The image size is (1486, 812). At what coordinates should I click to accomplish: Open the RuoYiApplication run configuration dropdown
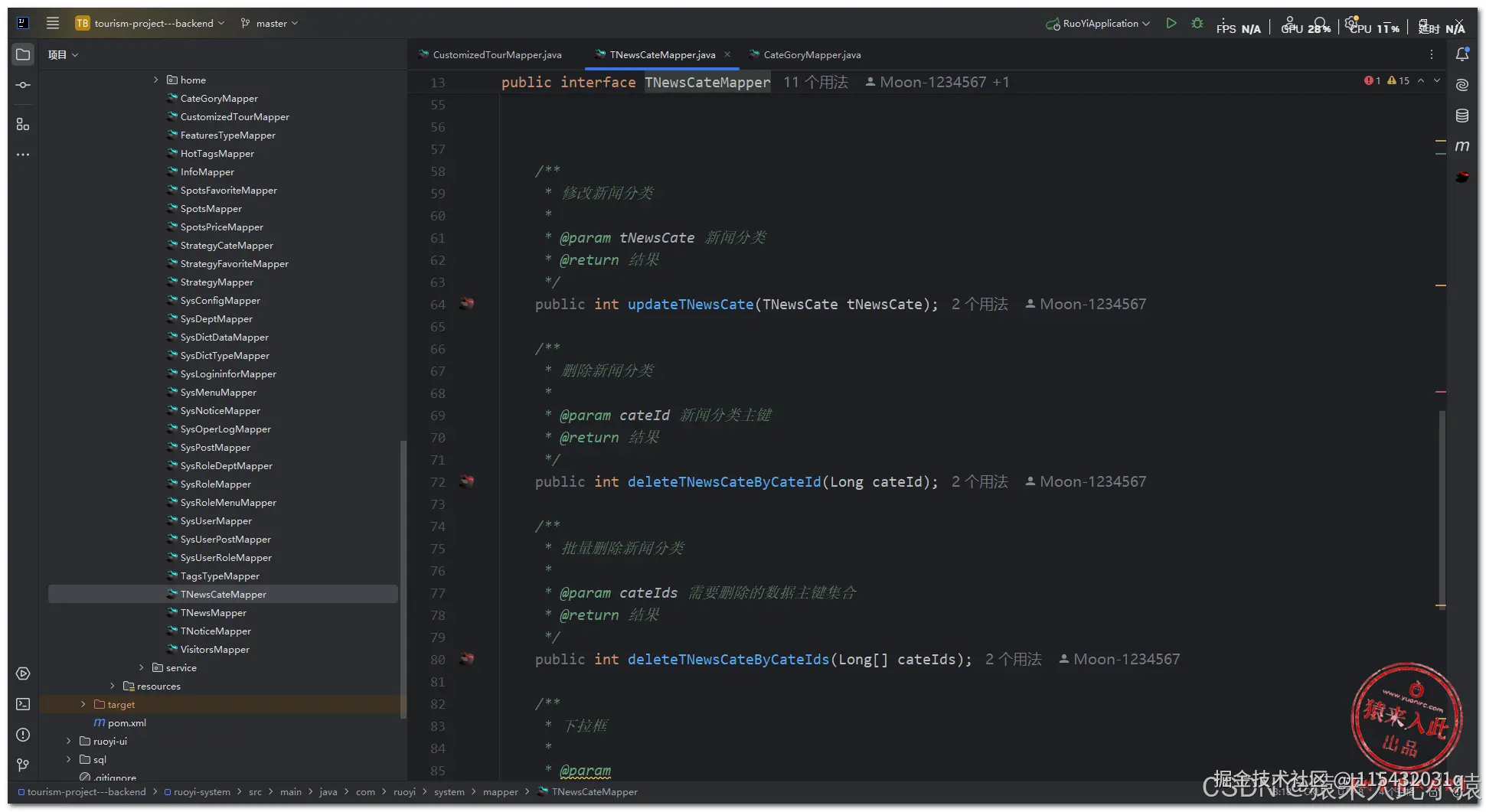pos(1098,23)
